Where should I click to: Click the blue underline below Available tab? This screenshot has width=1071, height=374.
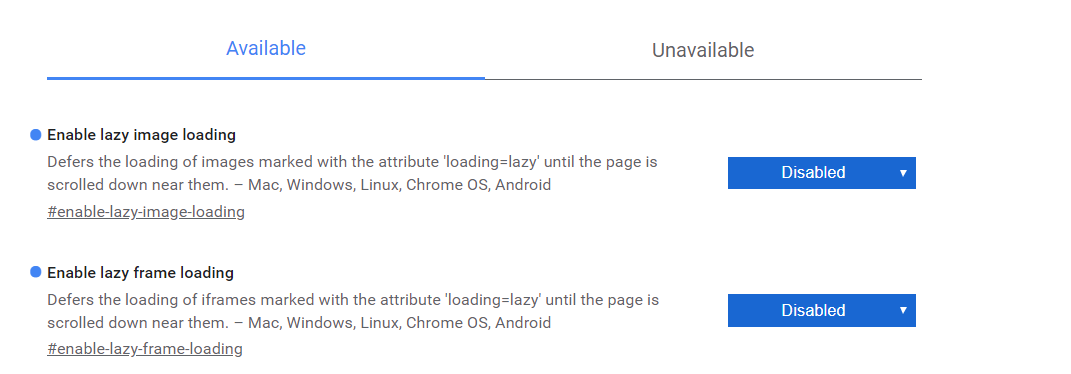point(266,78)
